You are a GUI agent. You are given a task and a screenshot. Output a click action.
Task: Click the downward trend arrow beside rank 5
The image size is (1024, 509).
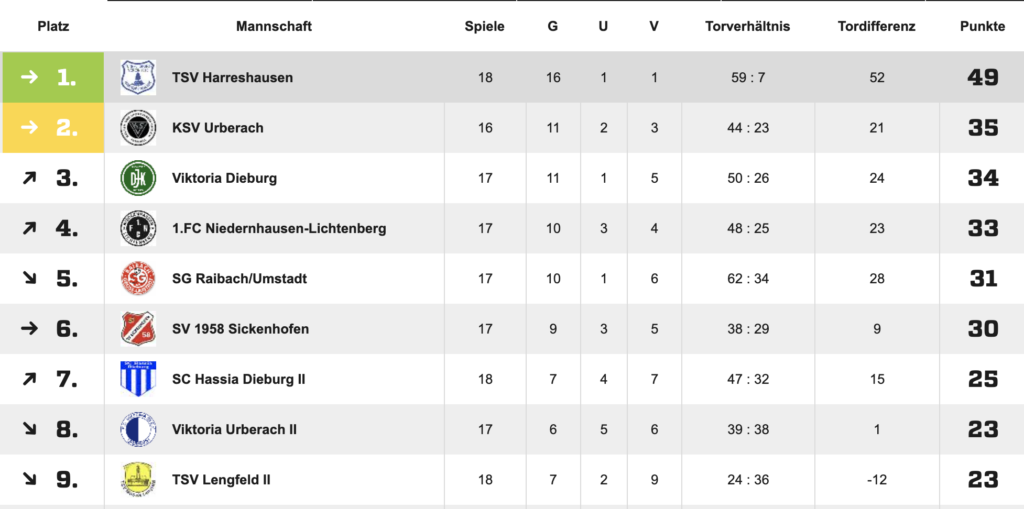[29, 278]
